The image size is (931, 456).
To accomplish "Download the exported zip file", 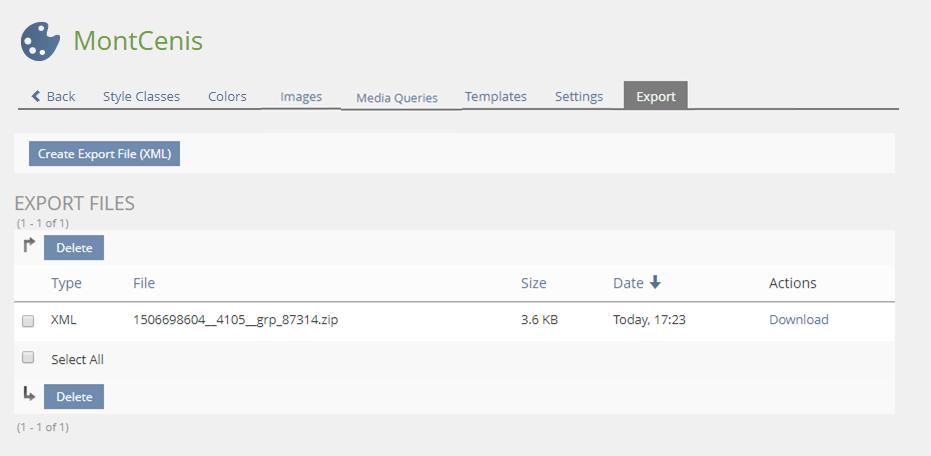I will click(x=798, y=320).
